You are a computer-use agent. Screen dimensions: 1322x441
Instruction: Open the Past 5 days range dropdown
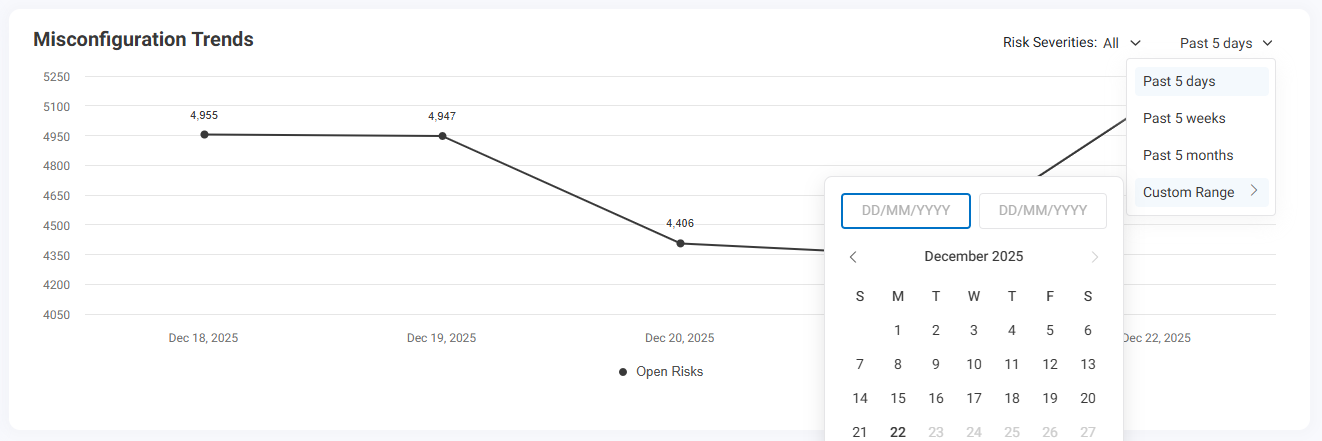click(1225, 43)
